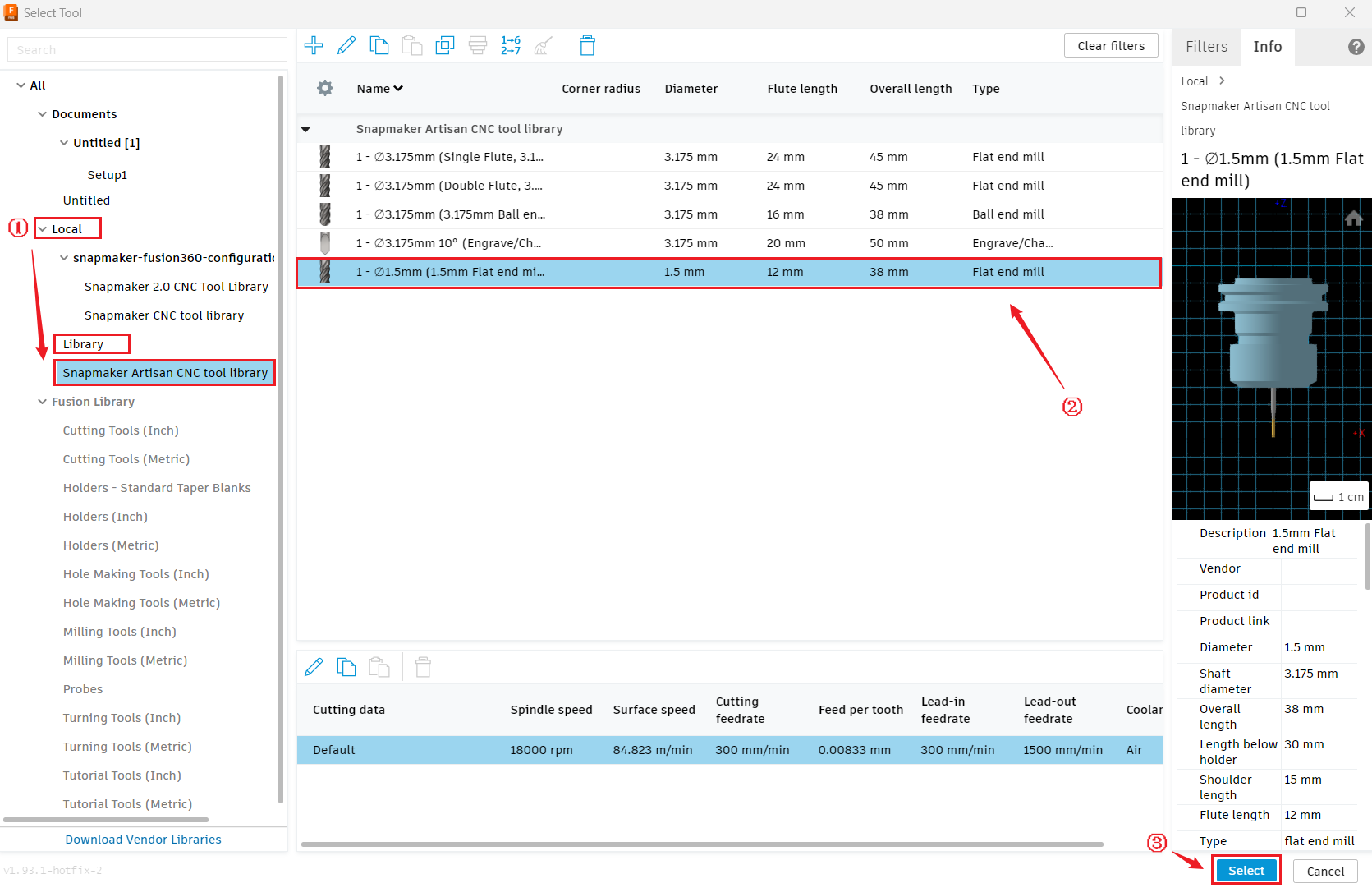Open Download Vendor Libraries link
Image resolution: width=1372 pixels, height=888 pixels.
(143, 840)
